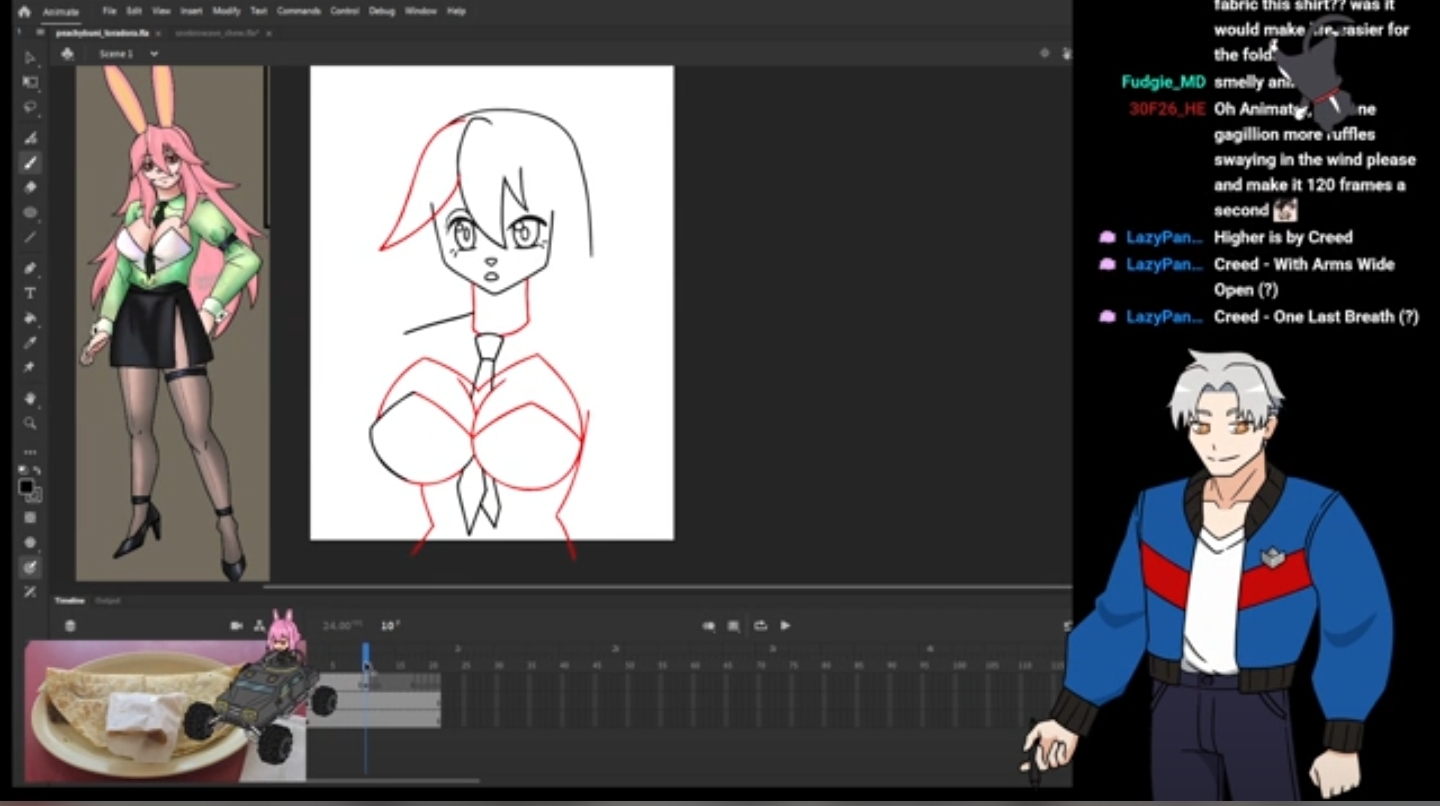Open the Modify menu

click(x=227, y=12)
